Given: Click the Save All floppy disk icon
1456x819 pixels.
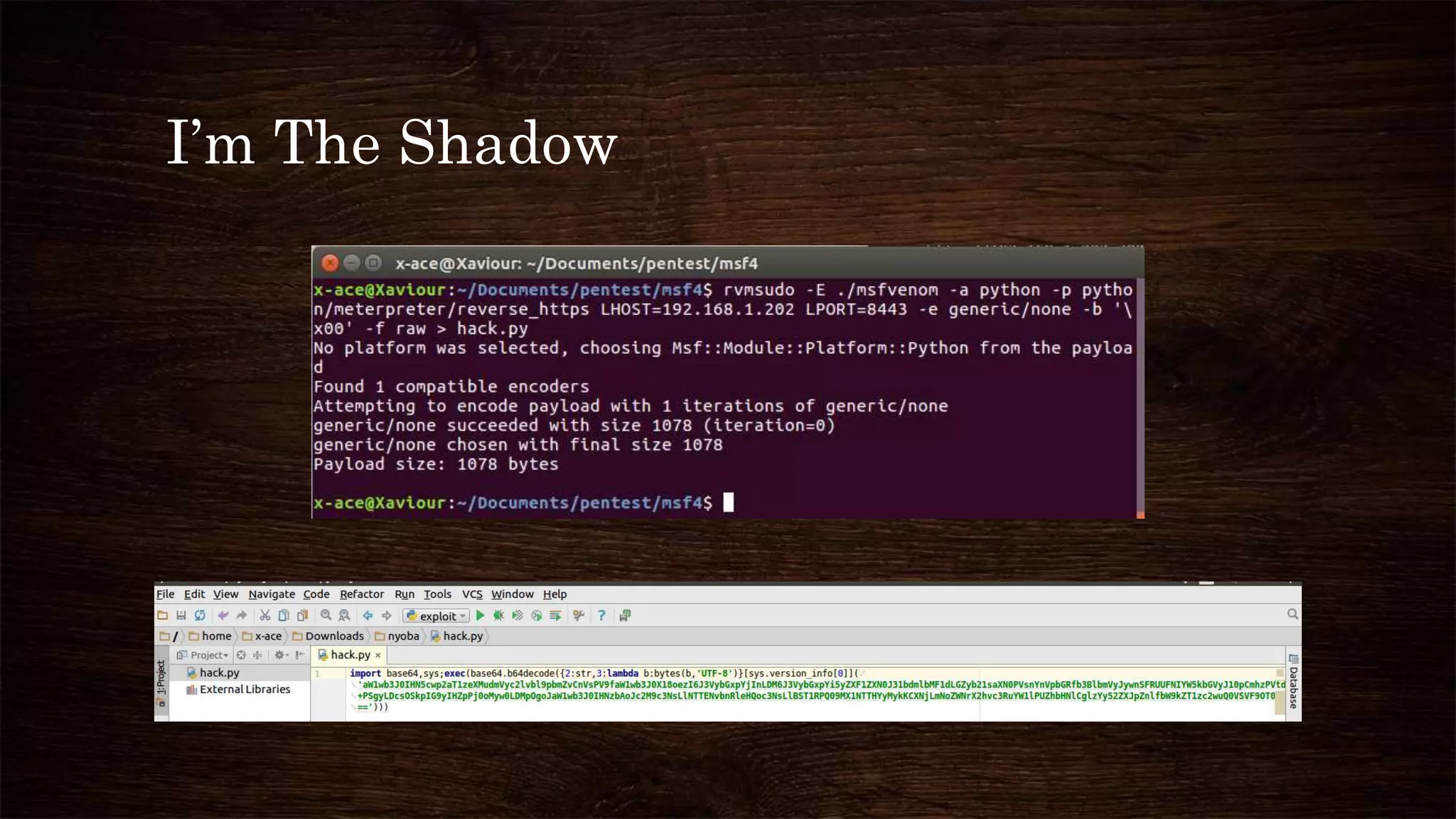Looking at the screenshot, I should 181,616.
